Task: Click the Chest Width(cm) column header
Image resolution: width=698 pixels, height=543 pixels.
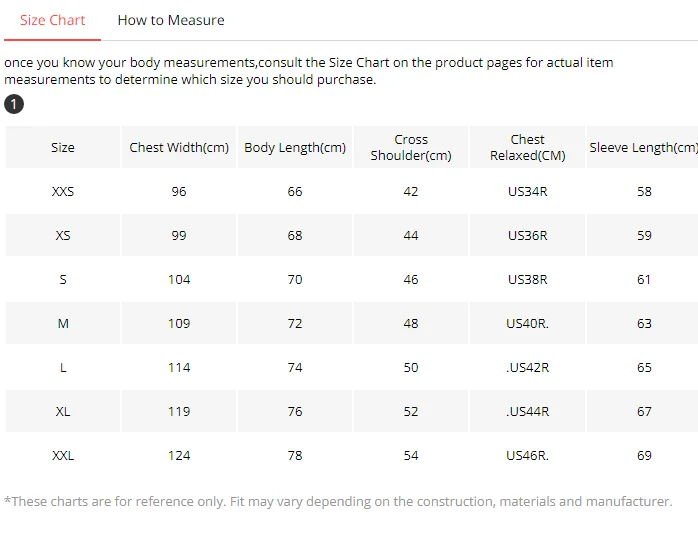Action: coord(179,147)
